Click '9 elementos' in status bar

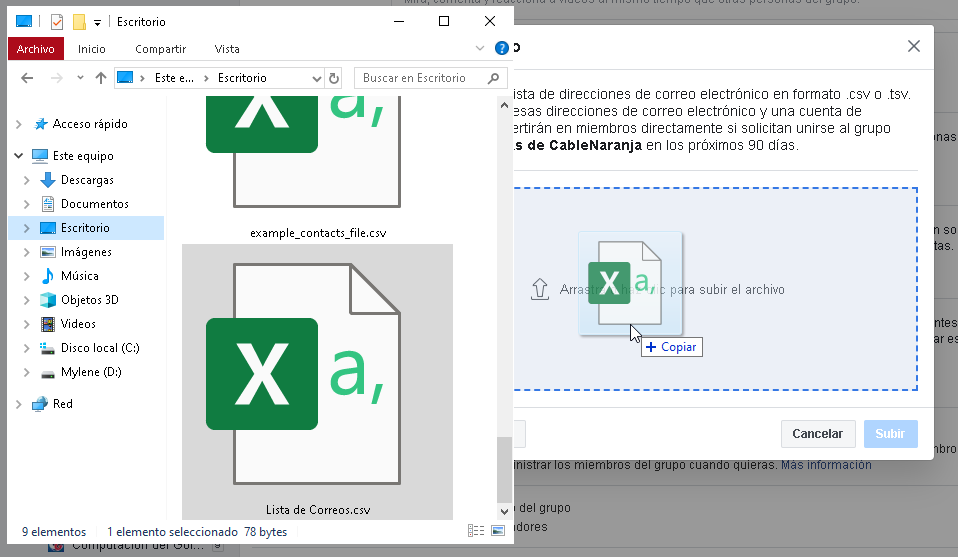(54, 532)
